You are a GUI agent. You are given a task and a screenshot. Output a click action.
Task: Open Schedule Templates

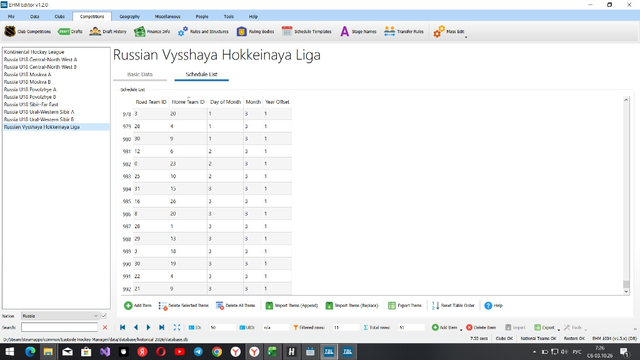click(307, 31)
